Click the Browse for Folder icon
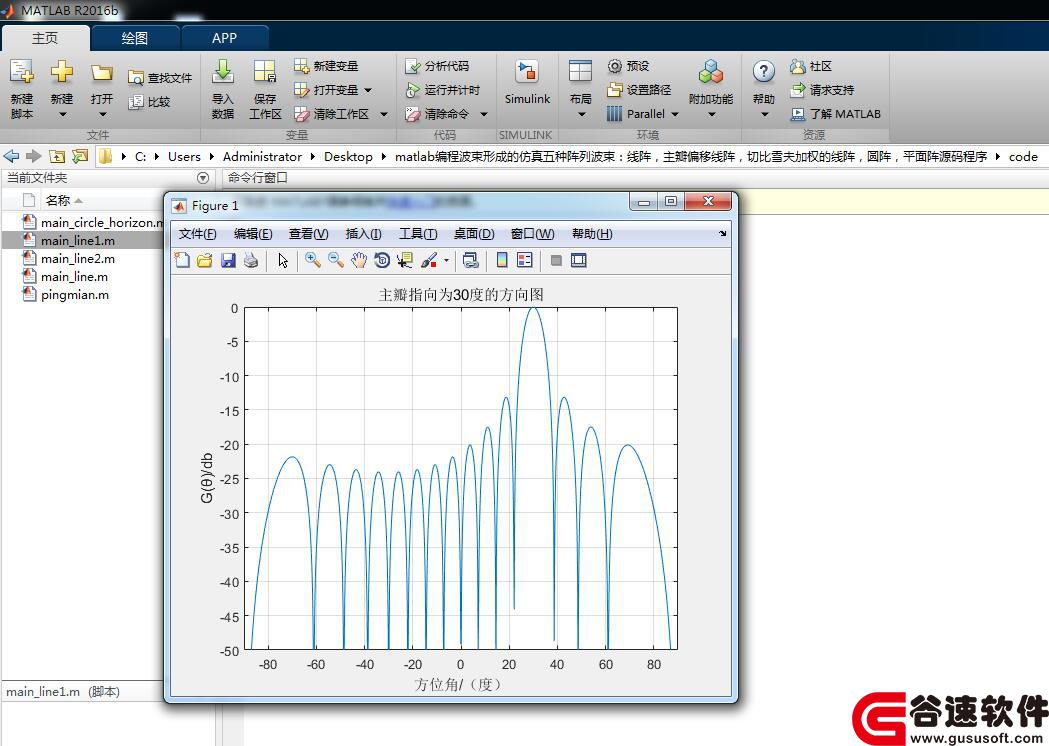 click(x=80, y=157)
